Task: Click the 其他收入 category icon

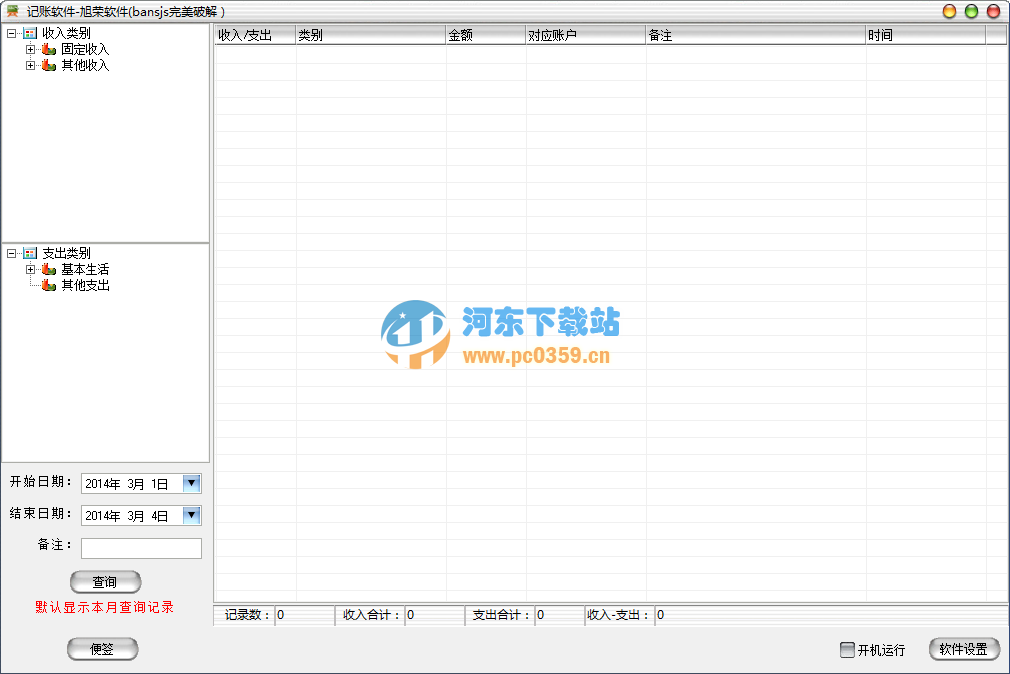Action: (48, 65)
